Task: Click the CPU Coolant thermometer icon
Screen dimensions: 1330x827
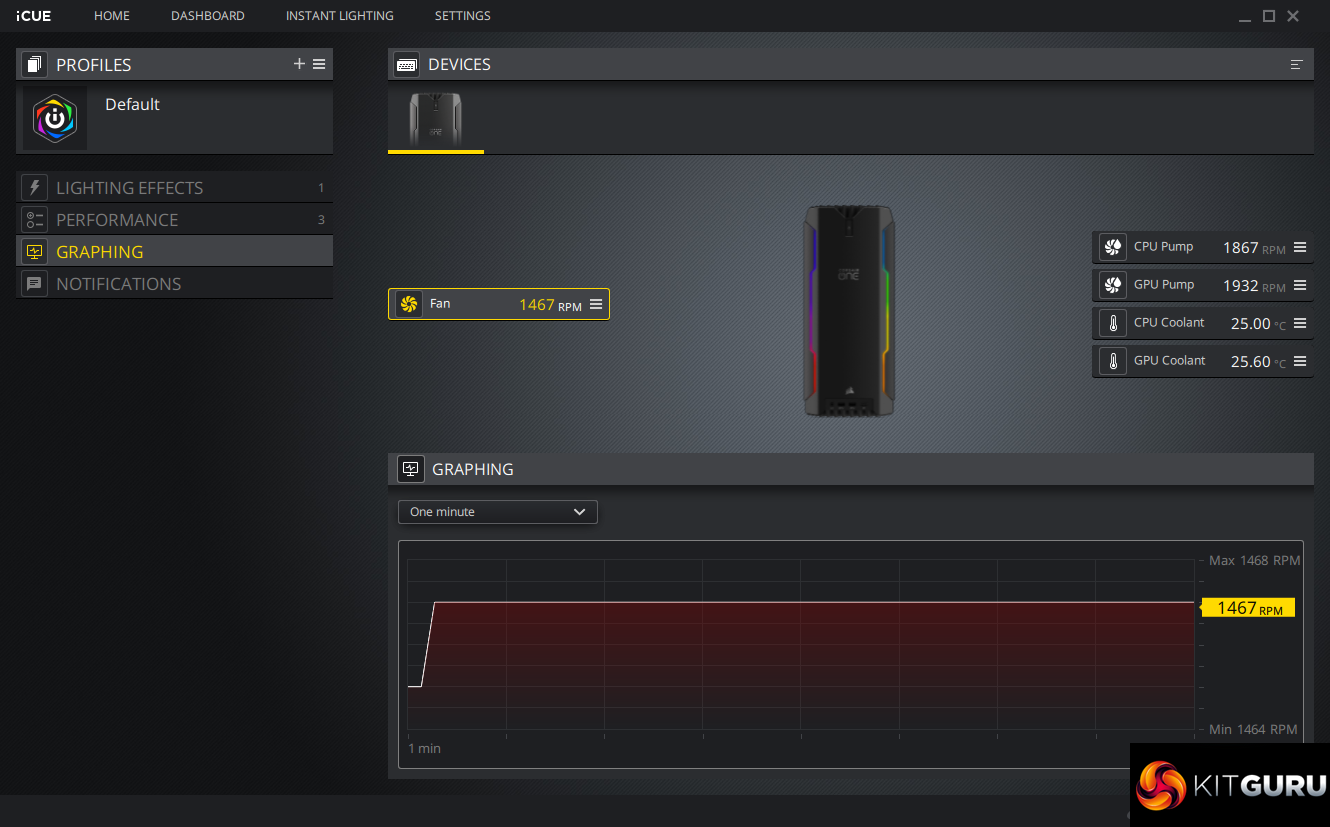Action: [x=1112, y=323]
